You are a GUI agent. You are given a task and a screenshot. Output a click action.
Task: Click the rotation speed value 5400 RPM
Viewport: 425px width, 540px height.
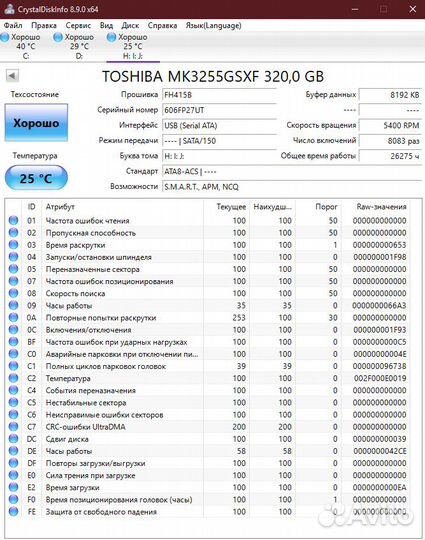pyautogui.click(x=390, y=125)
